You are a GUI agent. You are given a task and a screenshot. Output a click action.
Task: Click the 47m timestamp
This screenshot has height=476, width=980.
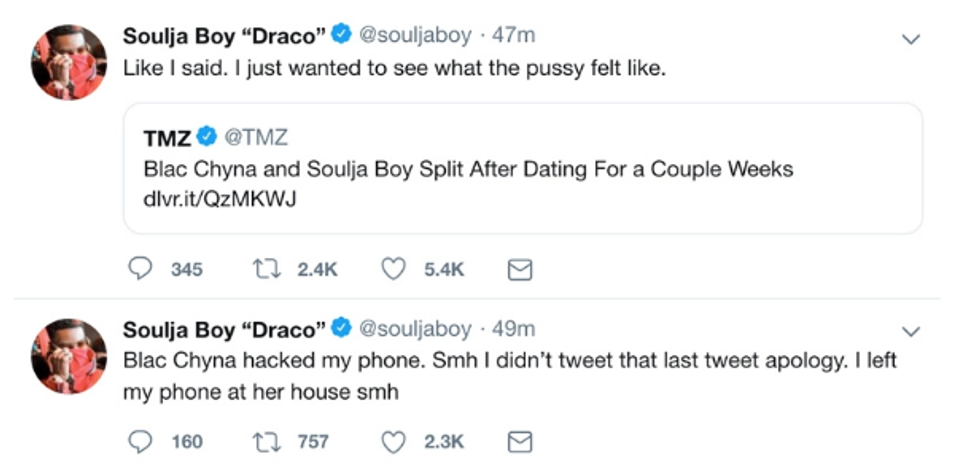(x=515, y=35)
